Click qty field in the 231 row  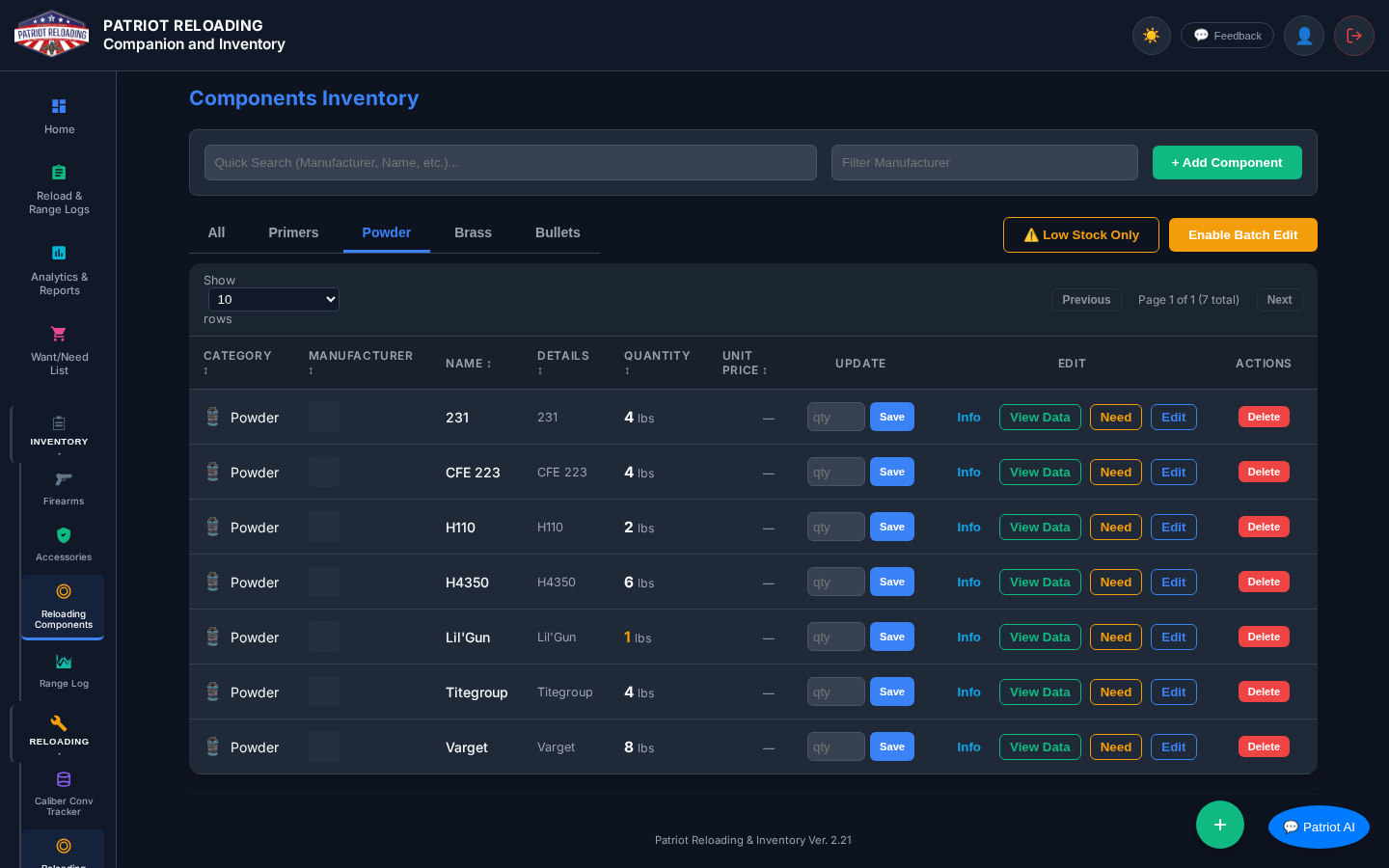pyautogui.click(x=836, y=417)
